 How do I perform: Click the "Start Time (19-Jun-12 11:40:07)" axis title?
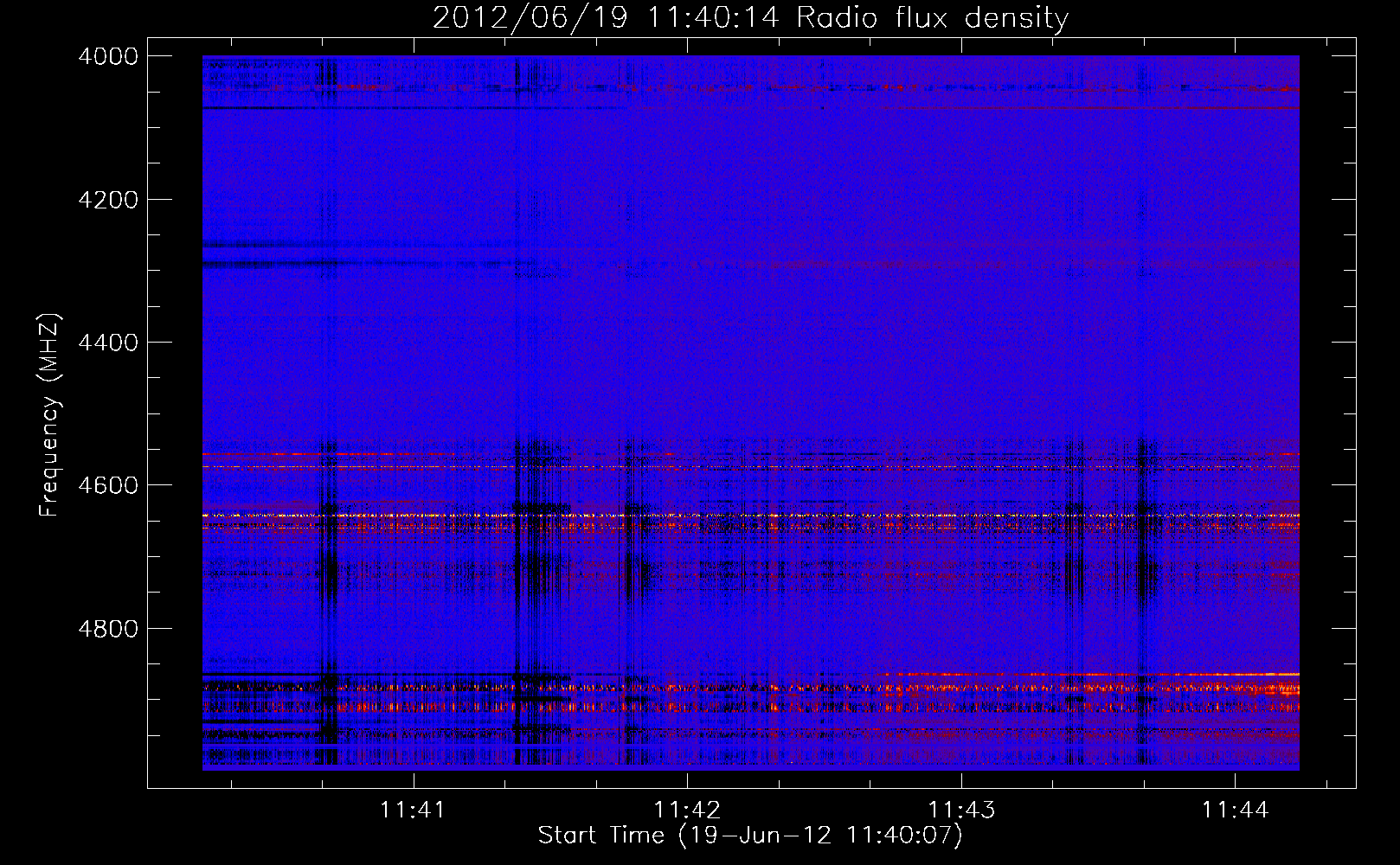750,836
